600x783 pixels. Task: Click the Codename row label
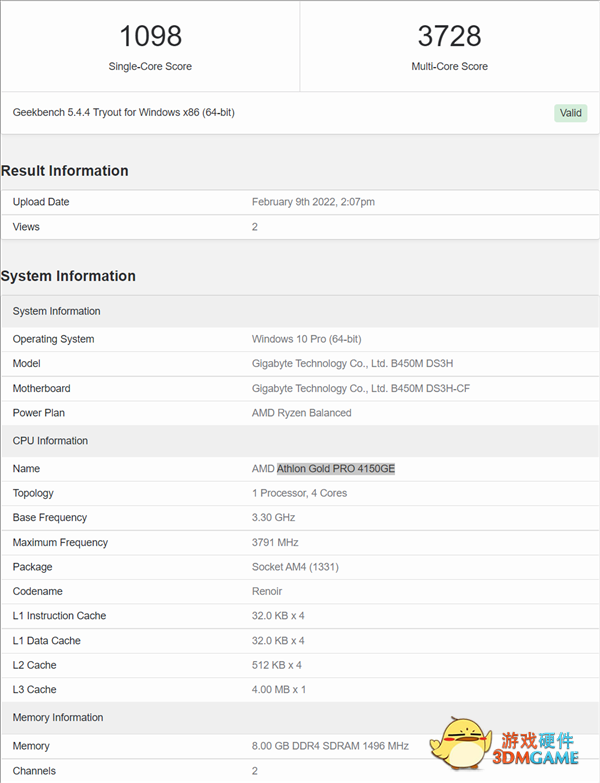point(37,591)
